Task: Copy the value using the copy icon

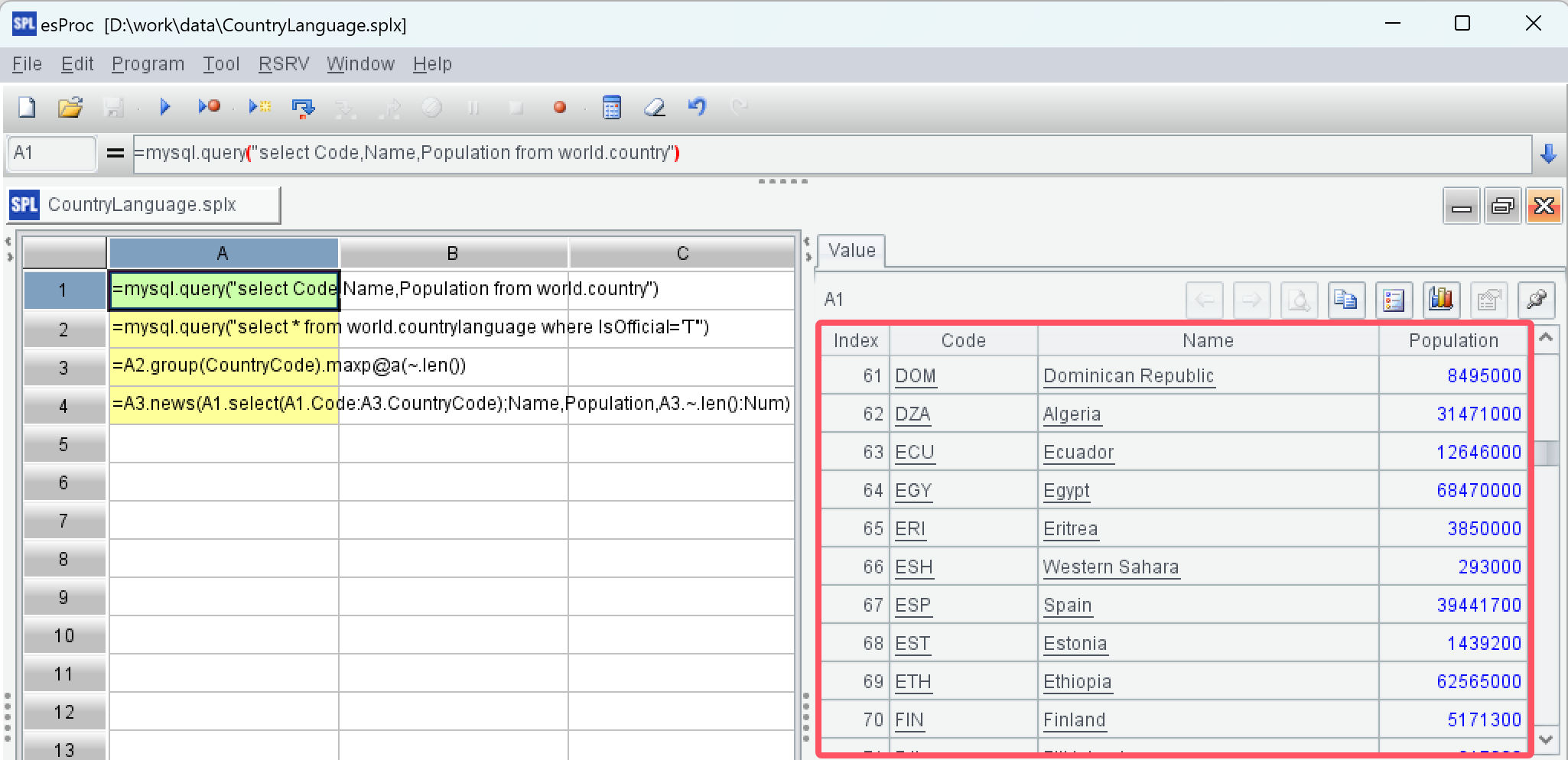Action: click(x=1346, y=300)
